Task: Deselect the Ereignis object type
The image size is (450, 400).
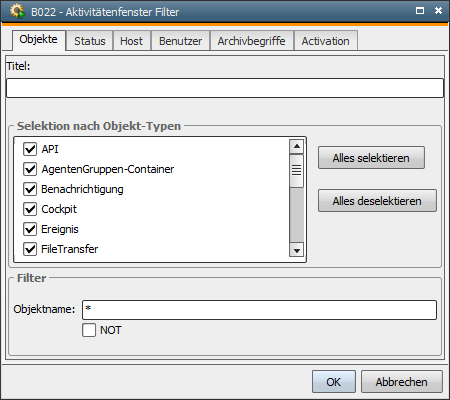Action: point(30,229)
